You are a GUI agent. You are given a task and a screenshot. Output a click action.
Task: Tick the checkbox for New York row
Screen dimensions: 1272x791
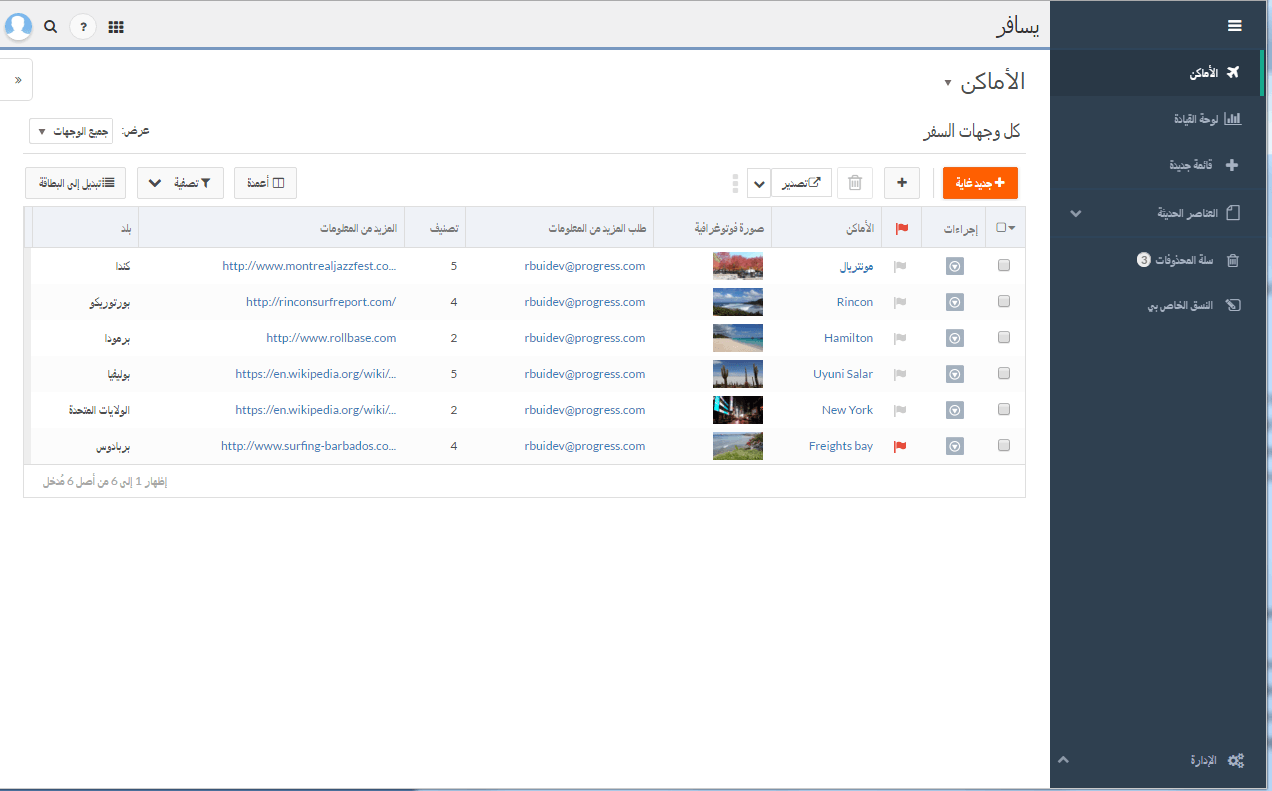coord(1004,410)
